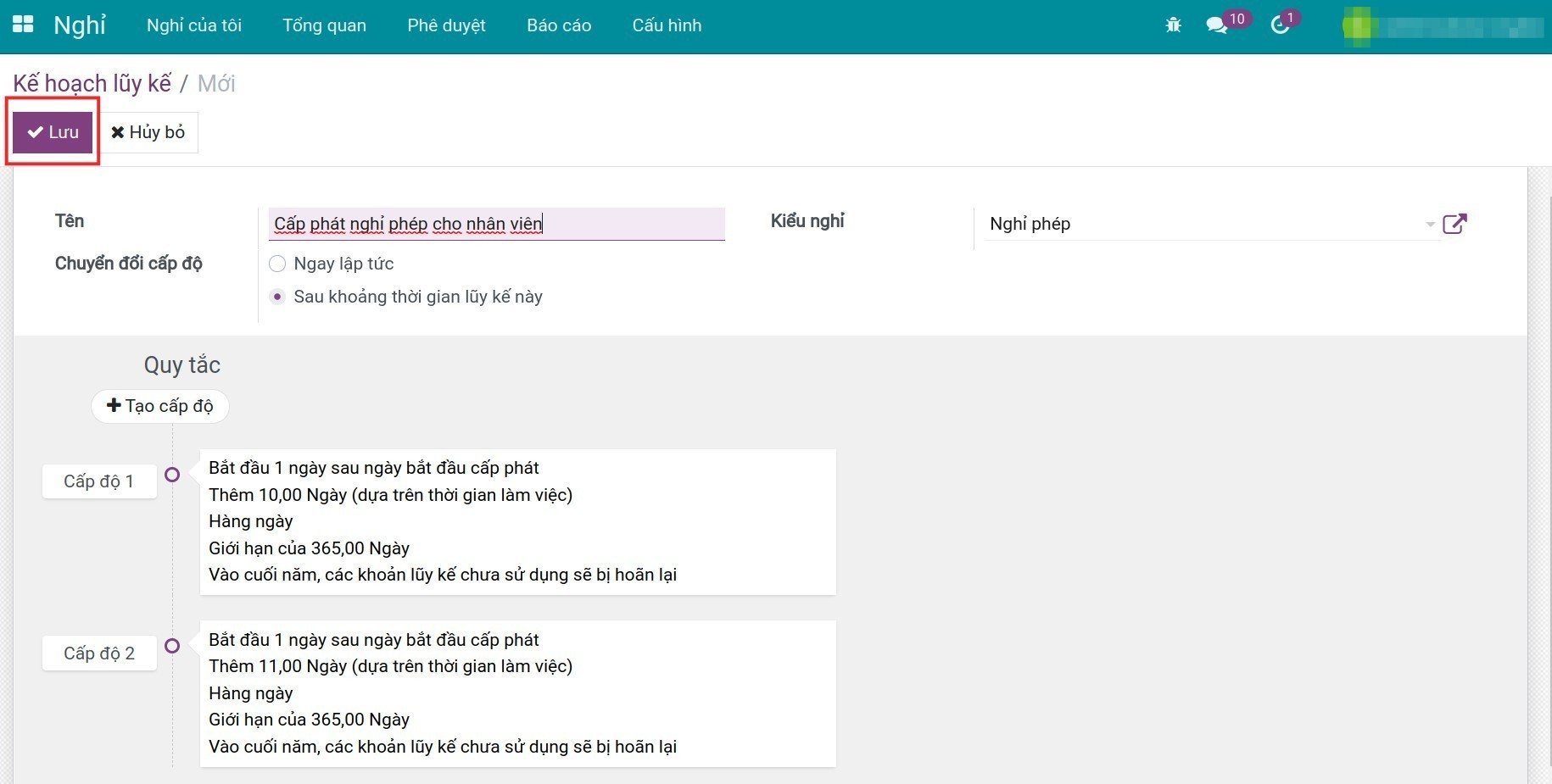The image size is (1552, 784).
Task: Open Nghỉ phép external link icon
Action: (1454, 224)
